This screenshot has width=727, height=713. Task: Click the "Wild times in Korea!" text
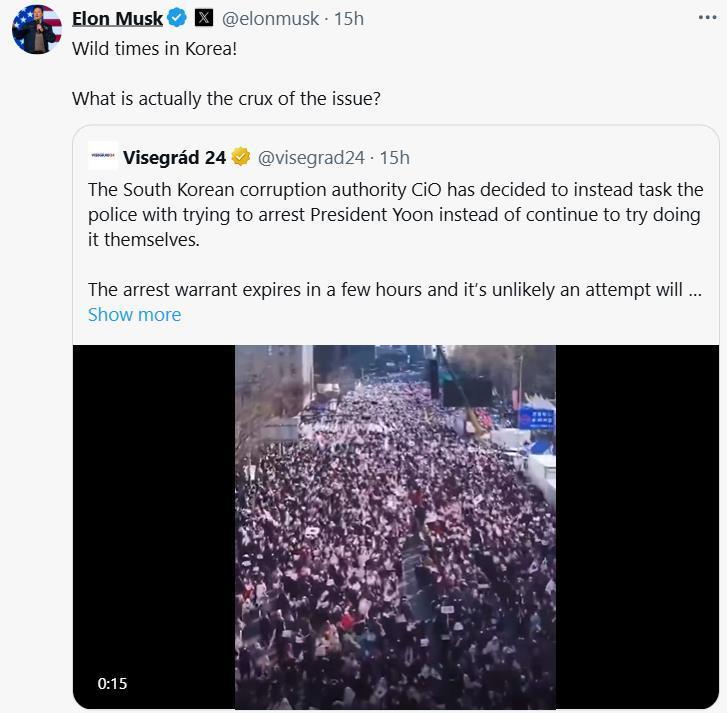point(154,48)
